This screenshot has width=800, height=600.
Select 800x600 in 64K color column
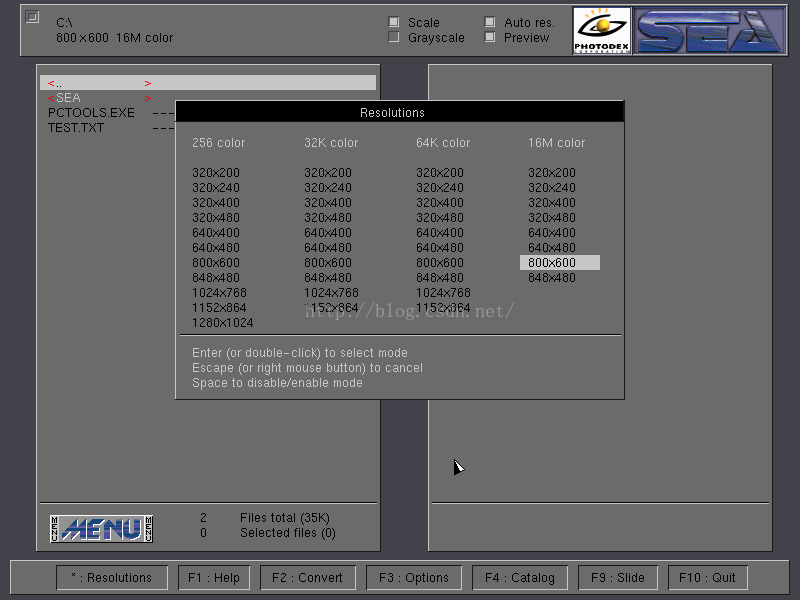point(440,263)
